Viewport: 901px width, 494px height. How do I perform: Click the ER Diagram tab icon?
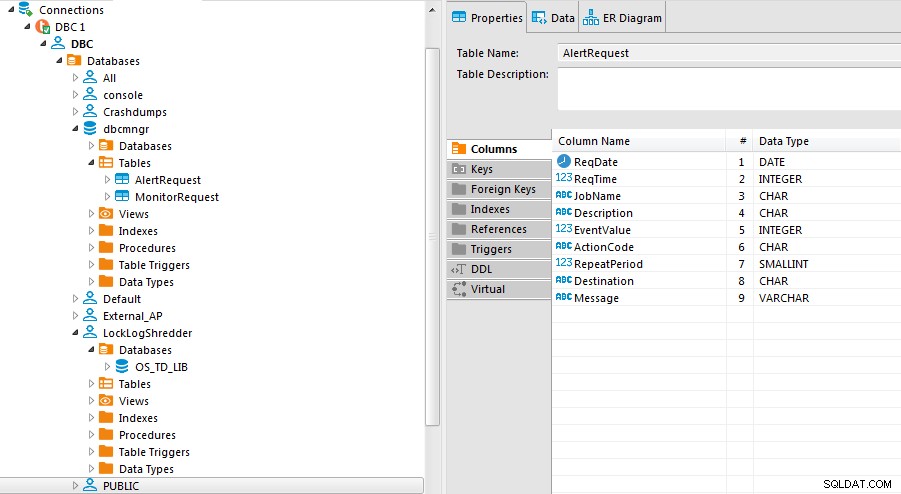pyautogui.click(x=591, y=18)
